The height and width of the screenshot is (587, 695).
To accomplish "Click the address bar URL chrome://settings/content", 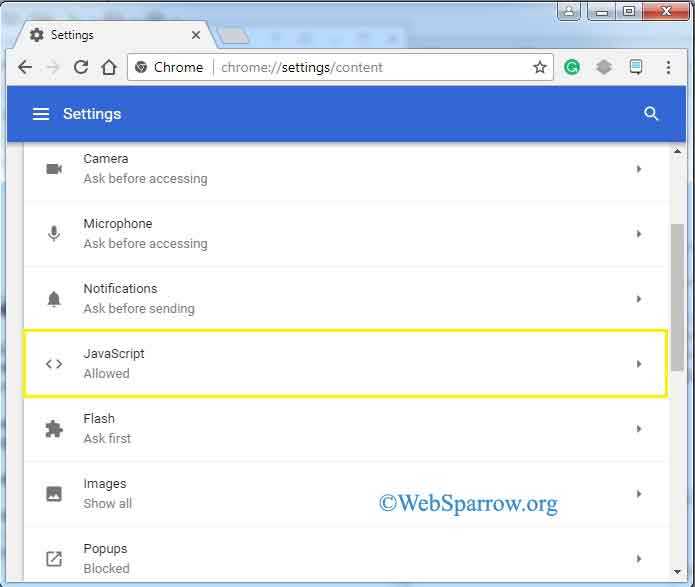I will [301, 67].
